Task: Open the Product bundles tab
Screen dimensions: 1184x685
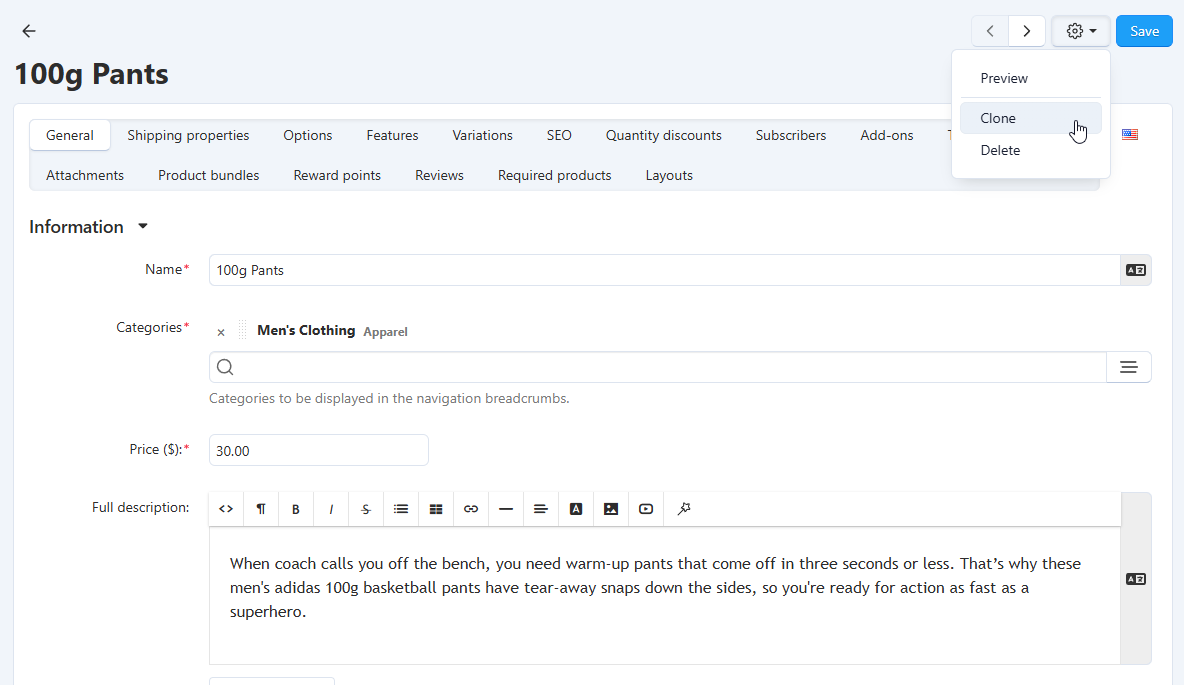Action: pyautogui.click(x=208, y=175)
